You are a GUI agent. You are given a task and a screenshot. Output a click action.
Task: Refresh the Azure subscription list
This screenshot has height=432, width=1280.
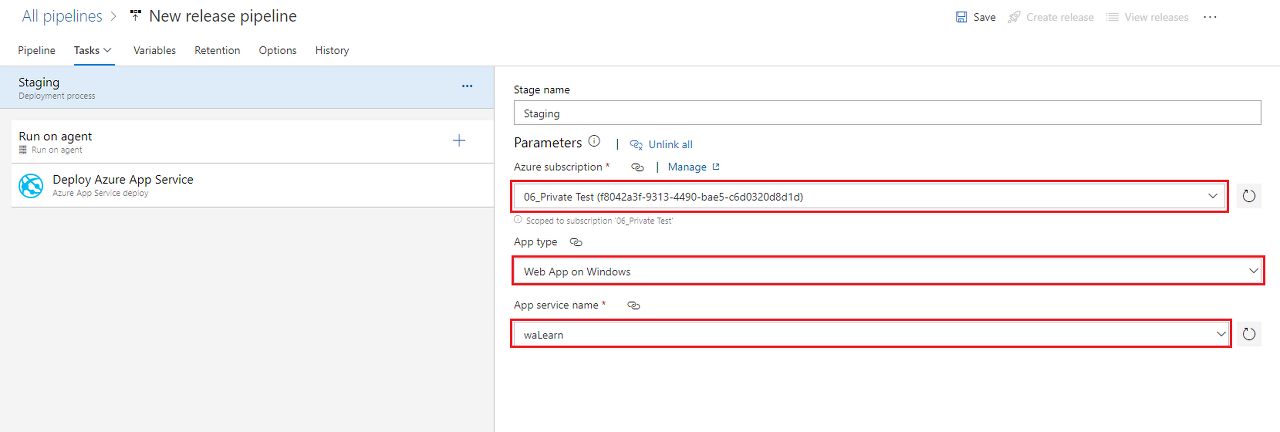point(1247,196)
